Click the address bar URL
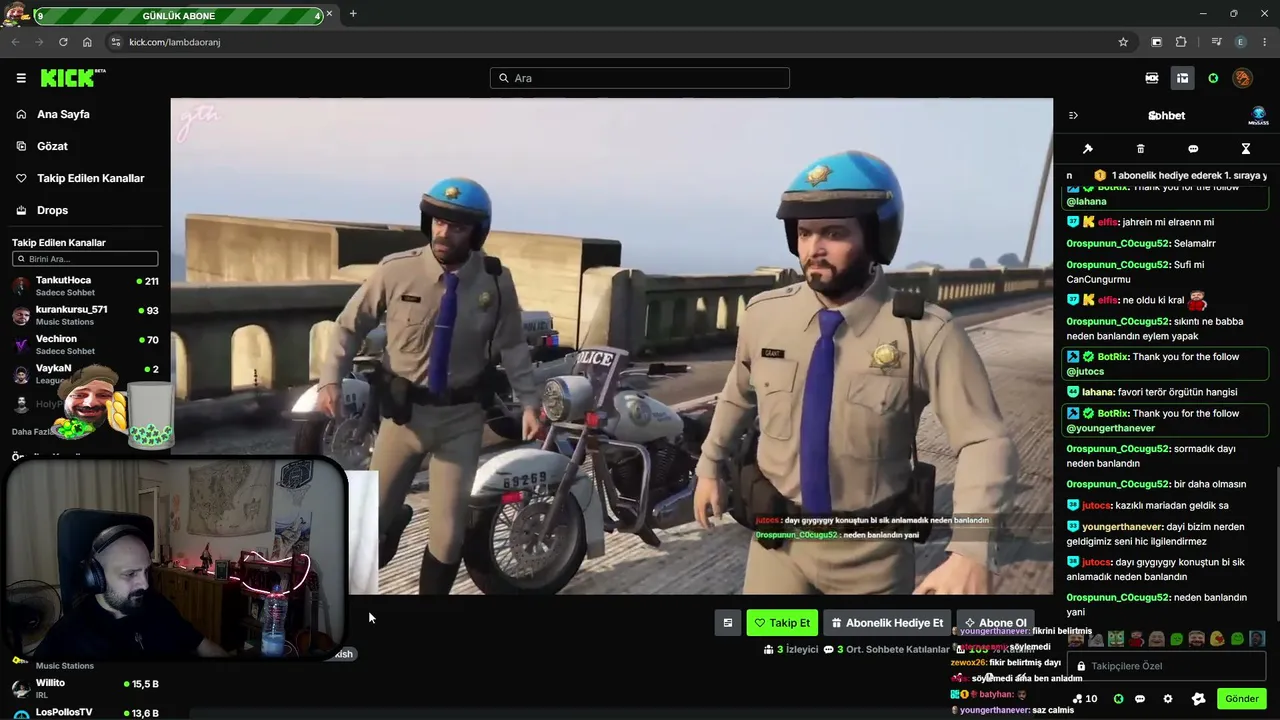This screenshot has width=1280, height=720. pos(175,42)
